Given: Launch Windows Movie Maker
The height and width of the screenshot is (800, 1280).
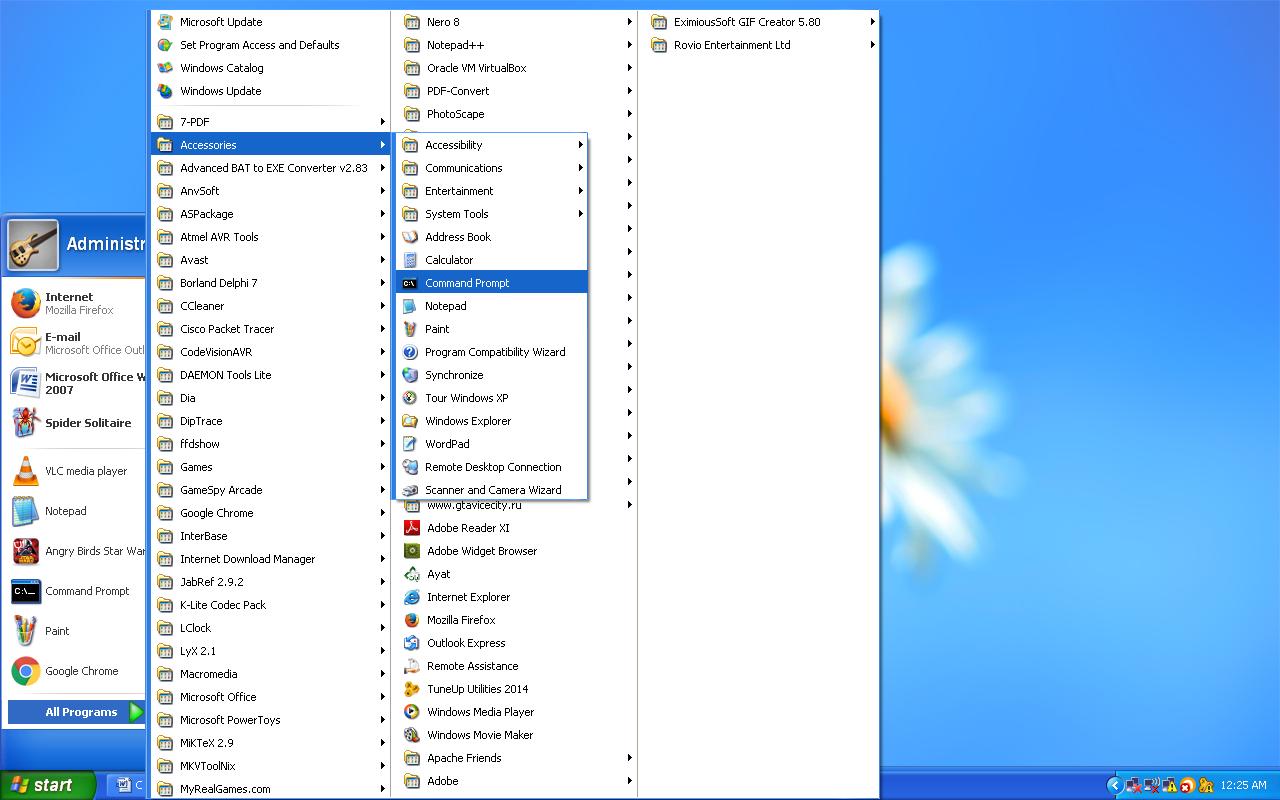Looking at the screenshot, I should point(516,735).
